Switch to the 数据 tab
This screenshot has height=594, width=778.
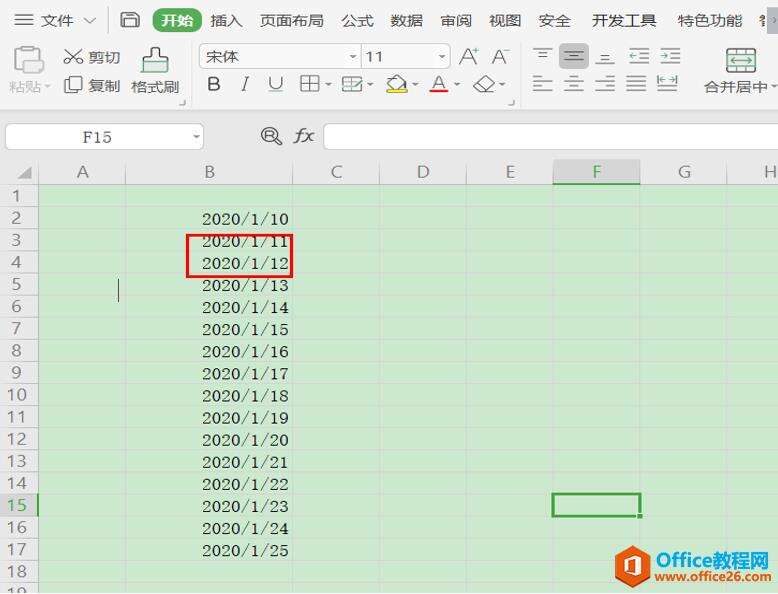406,20
